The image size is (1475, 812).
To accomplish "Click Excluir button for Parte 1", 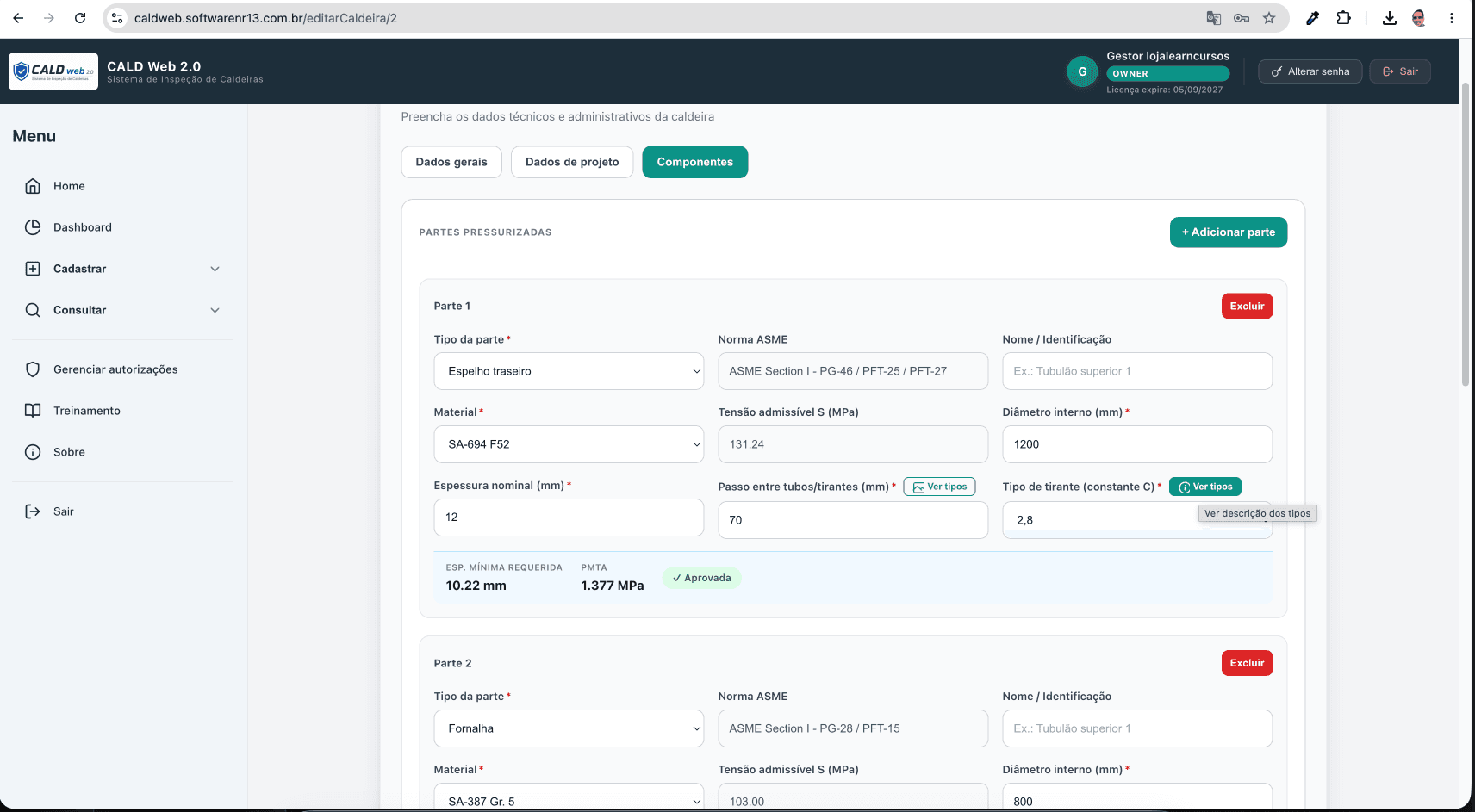I will (x=1247, y=307).
